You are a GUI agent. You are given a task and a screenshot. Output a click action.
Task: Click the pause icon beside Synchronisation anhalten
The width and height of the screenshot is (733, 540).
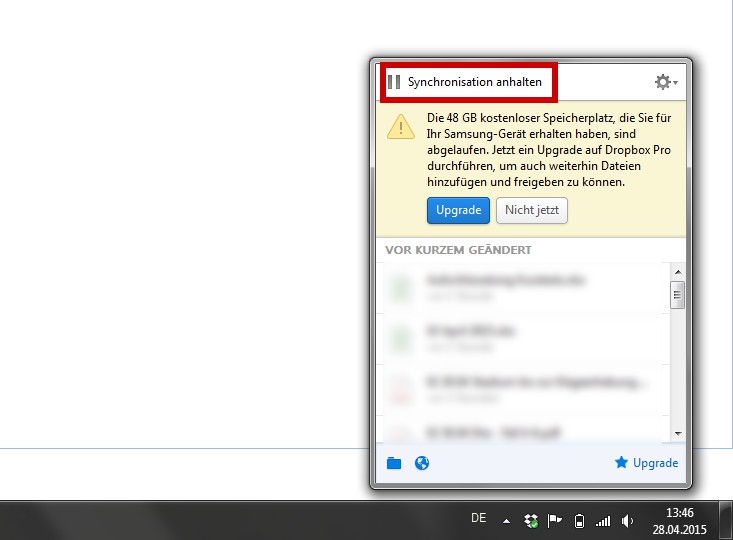pos(394,82)
